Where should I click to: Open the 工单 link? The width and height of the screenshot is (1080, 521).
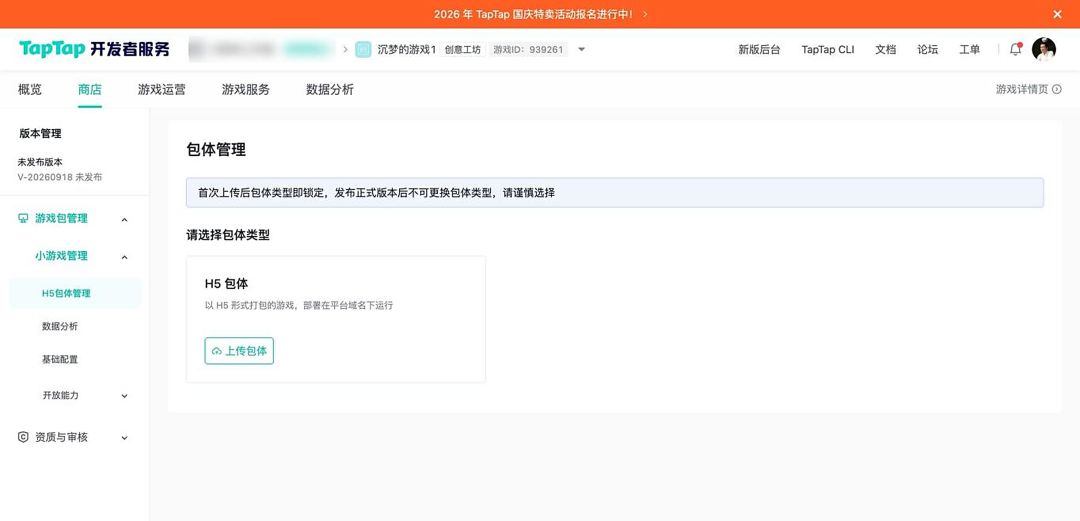click(x=969, y=50)
